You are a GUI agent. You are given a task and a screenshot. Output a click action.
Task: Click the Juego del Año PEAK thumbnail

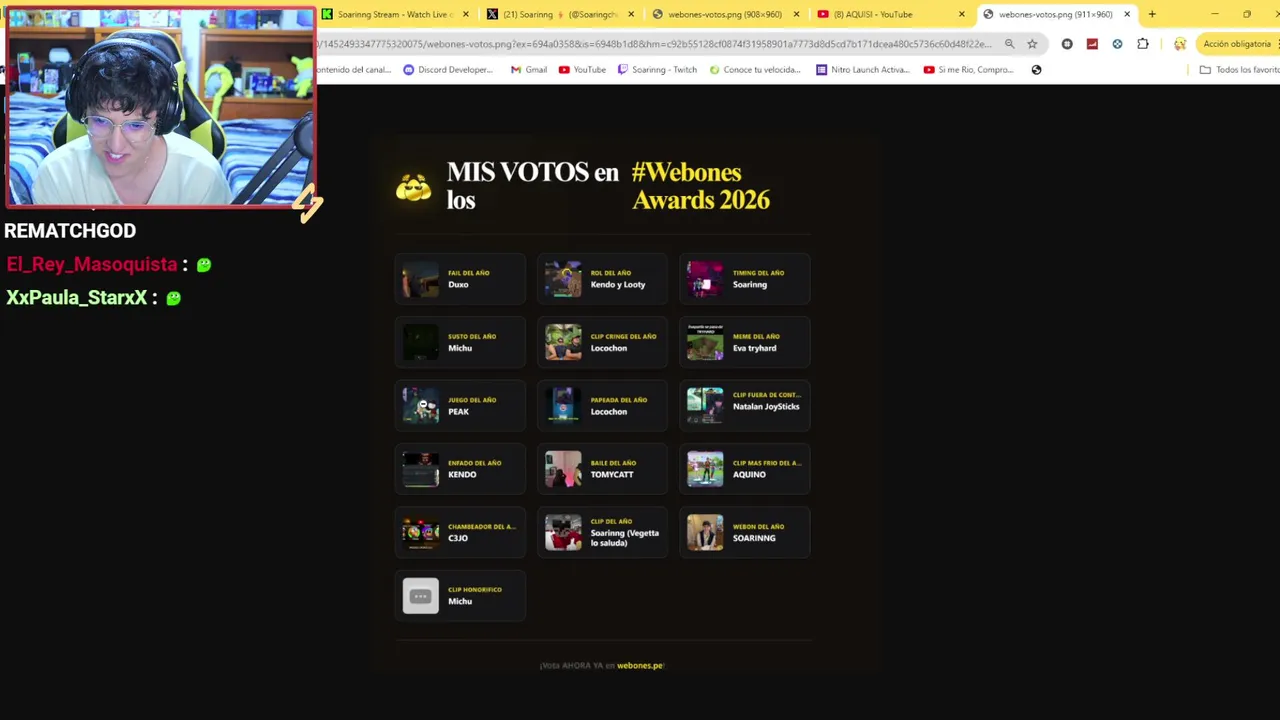pos(420,406)
